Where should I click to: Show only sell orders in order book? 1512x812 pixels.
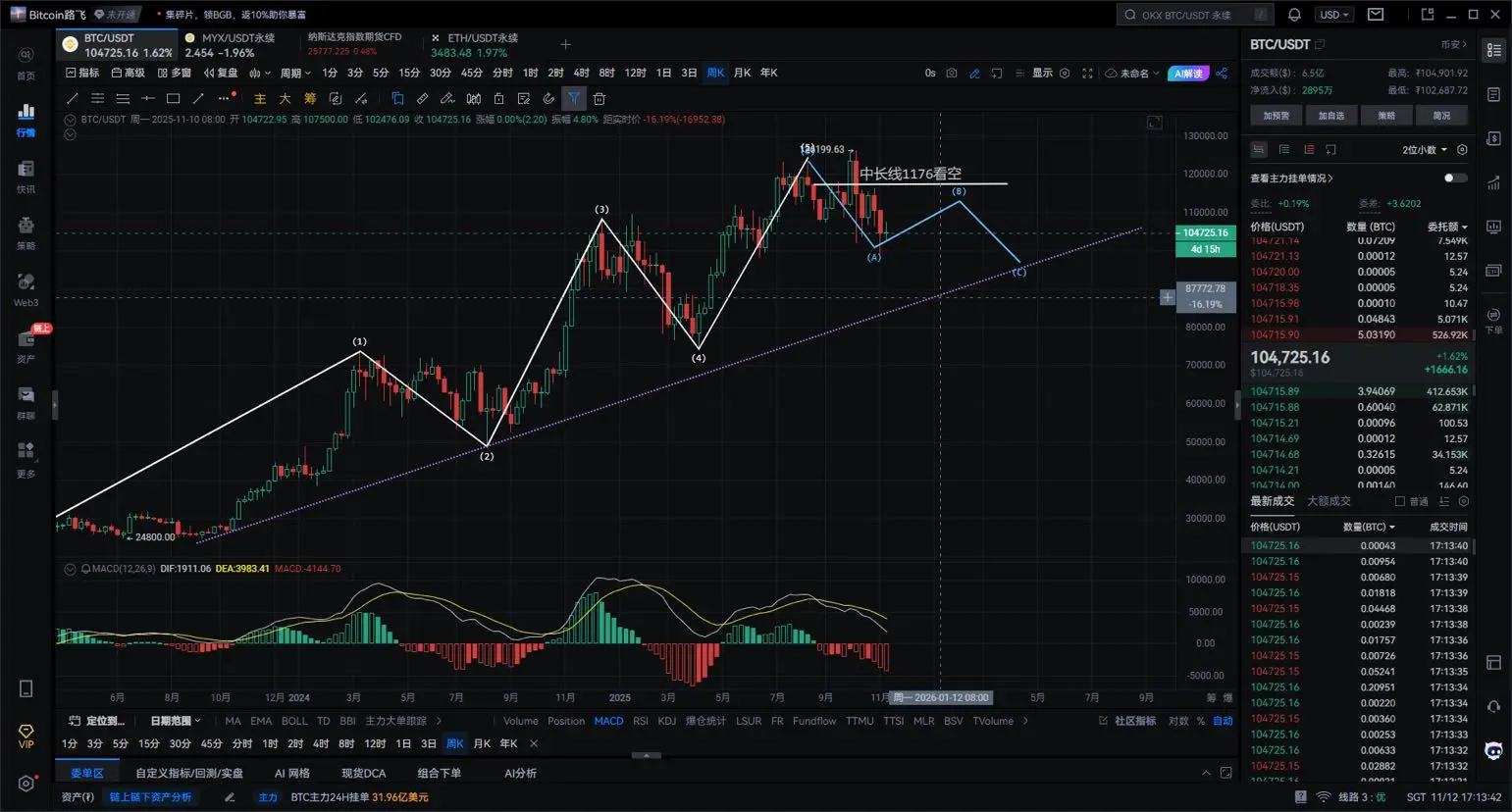1309,150
